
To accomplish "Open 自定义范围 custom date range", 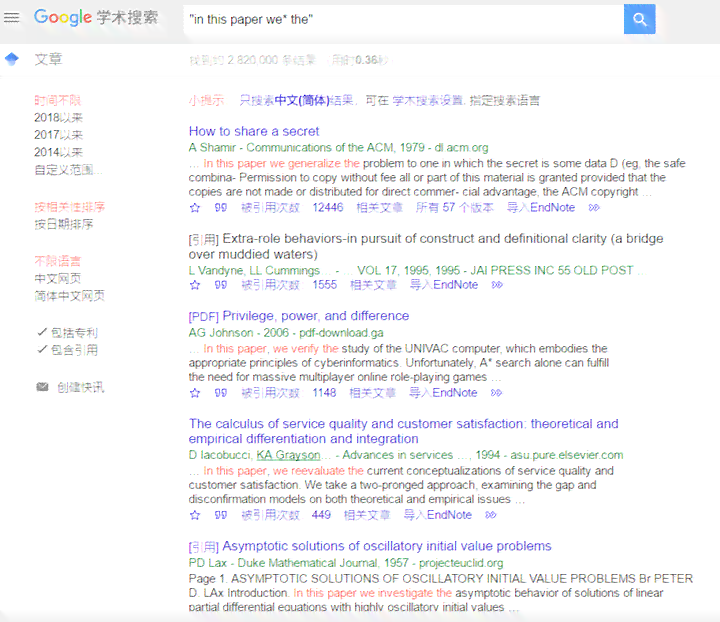I will tap(68, 170).
